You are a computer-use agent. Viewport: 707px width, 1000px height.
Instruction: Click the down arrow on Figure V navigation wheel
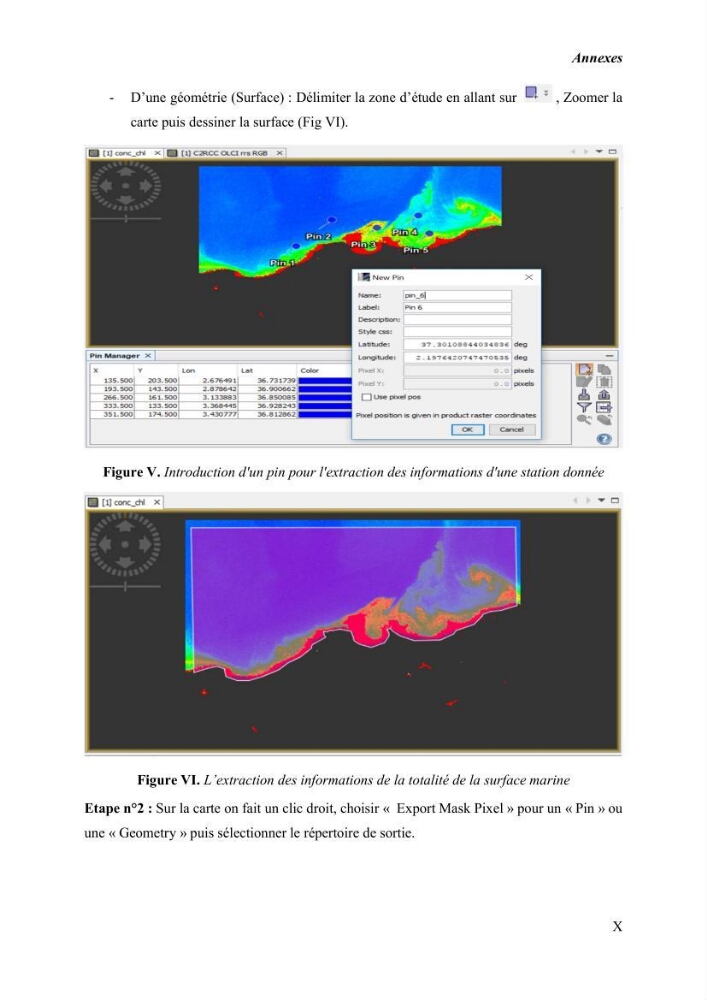pos(126,200)
